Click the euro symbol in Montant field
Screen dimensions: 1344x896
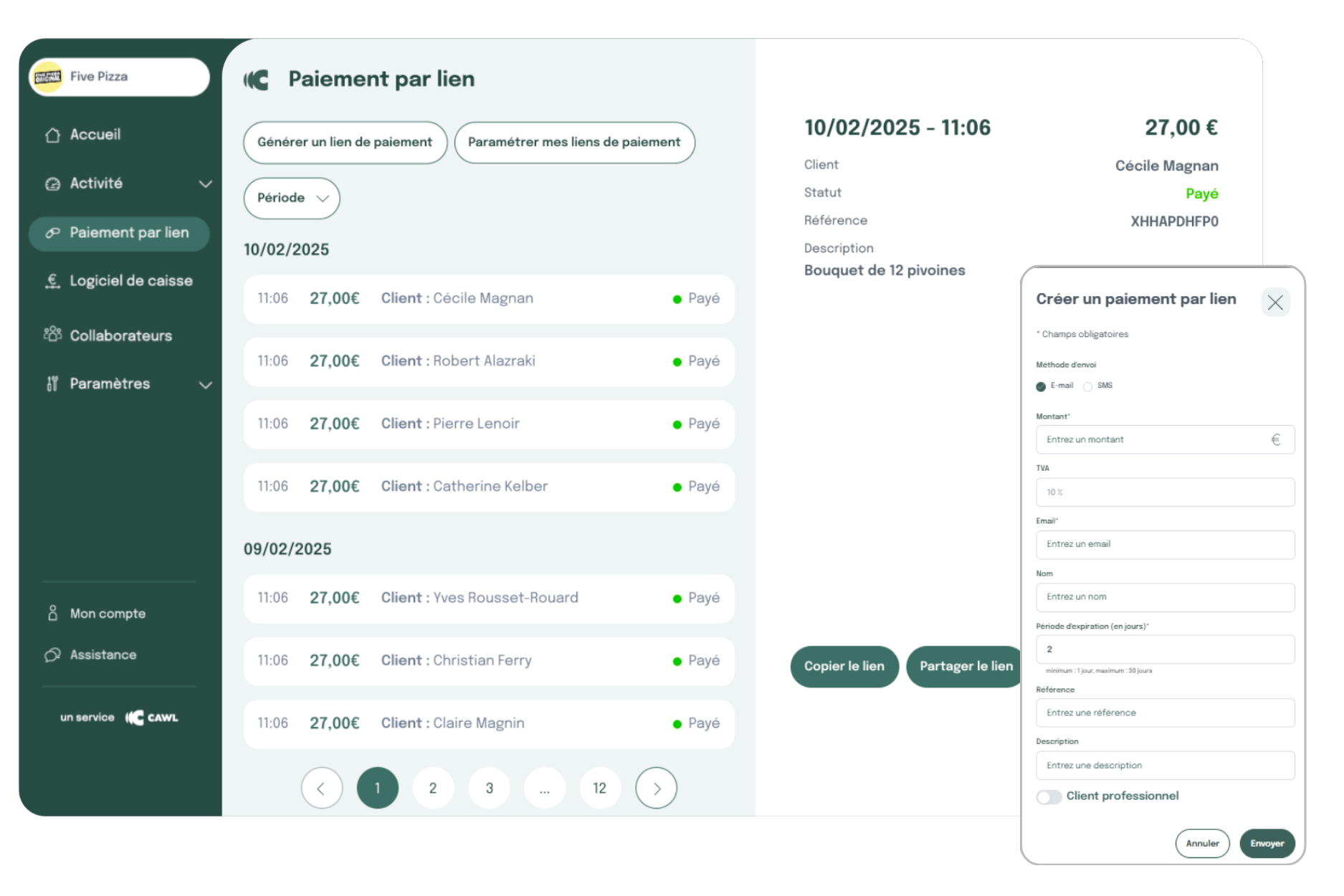point(1276,440)
